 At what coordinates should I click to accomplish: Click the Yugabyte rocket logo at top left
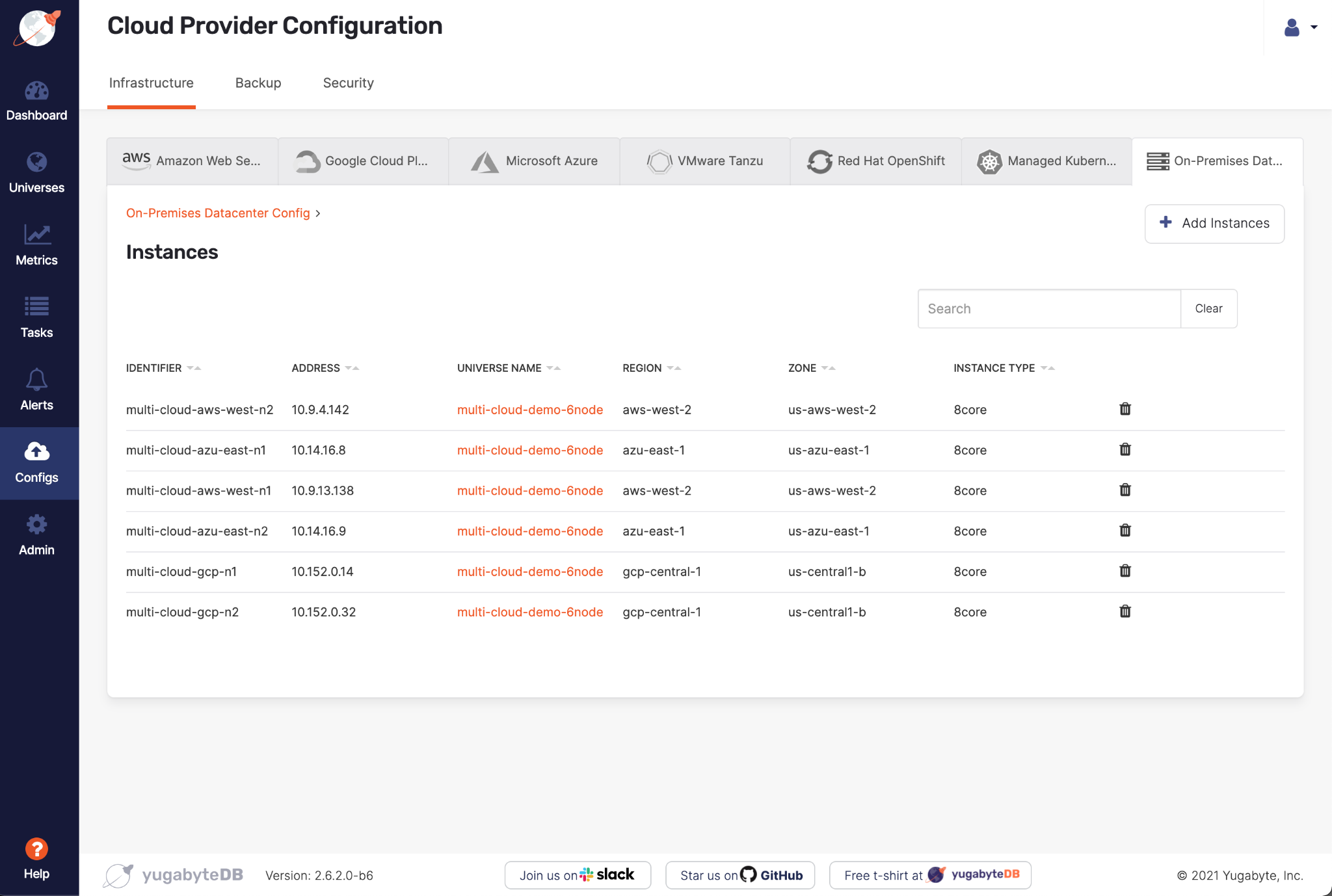click(x=38, y=28)
